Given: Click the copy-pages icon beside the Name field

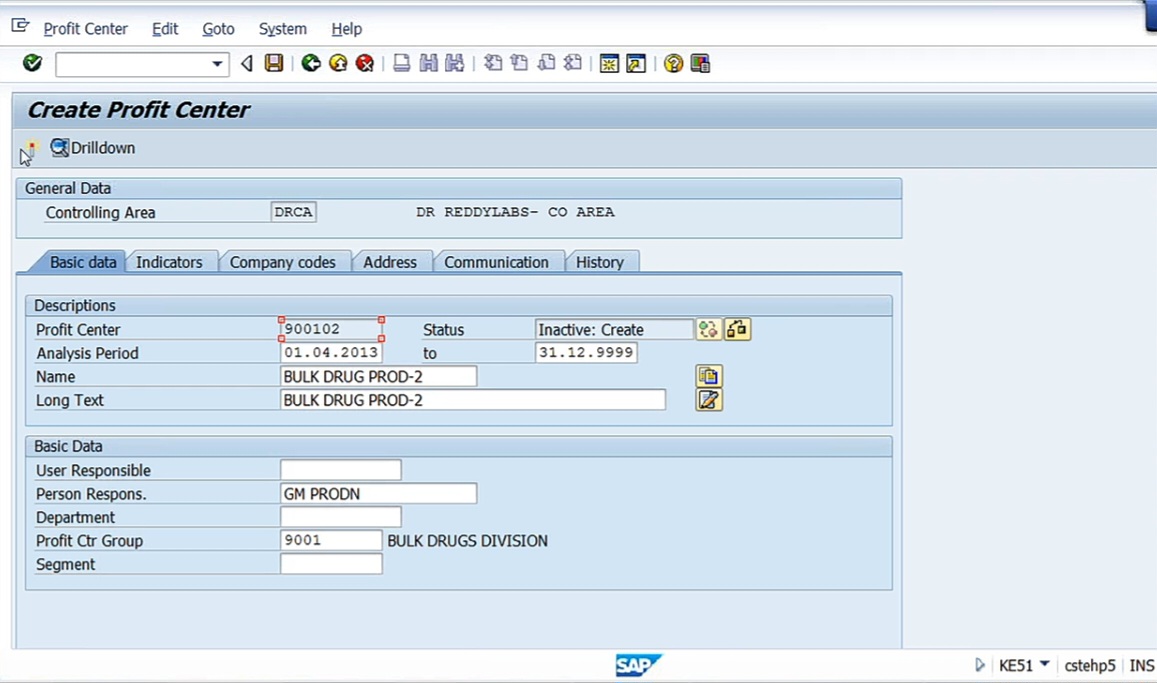Looking at the screenshot, I should (709, 376).
